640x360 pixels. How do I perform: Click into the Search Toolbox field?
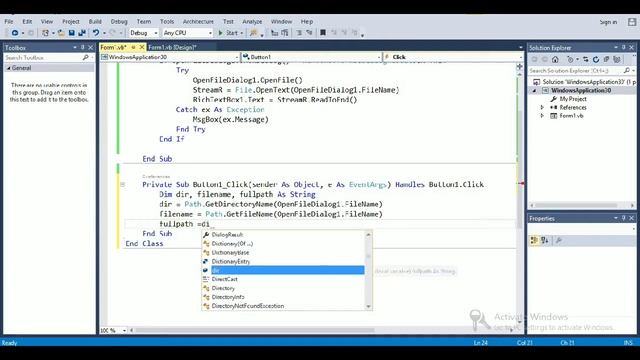[43, 58]
